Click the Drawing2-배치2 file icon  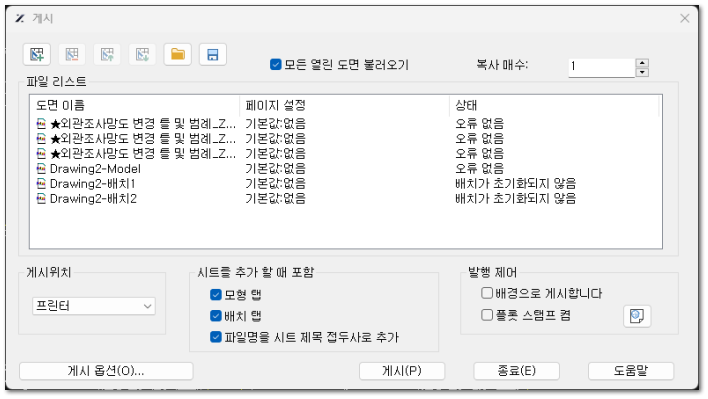tap(41, 199)
